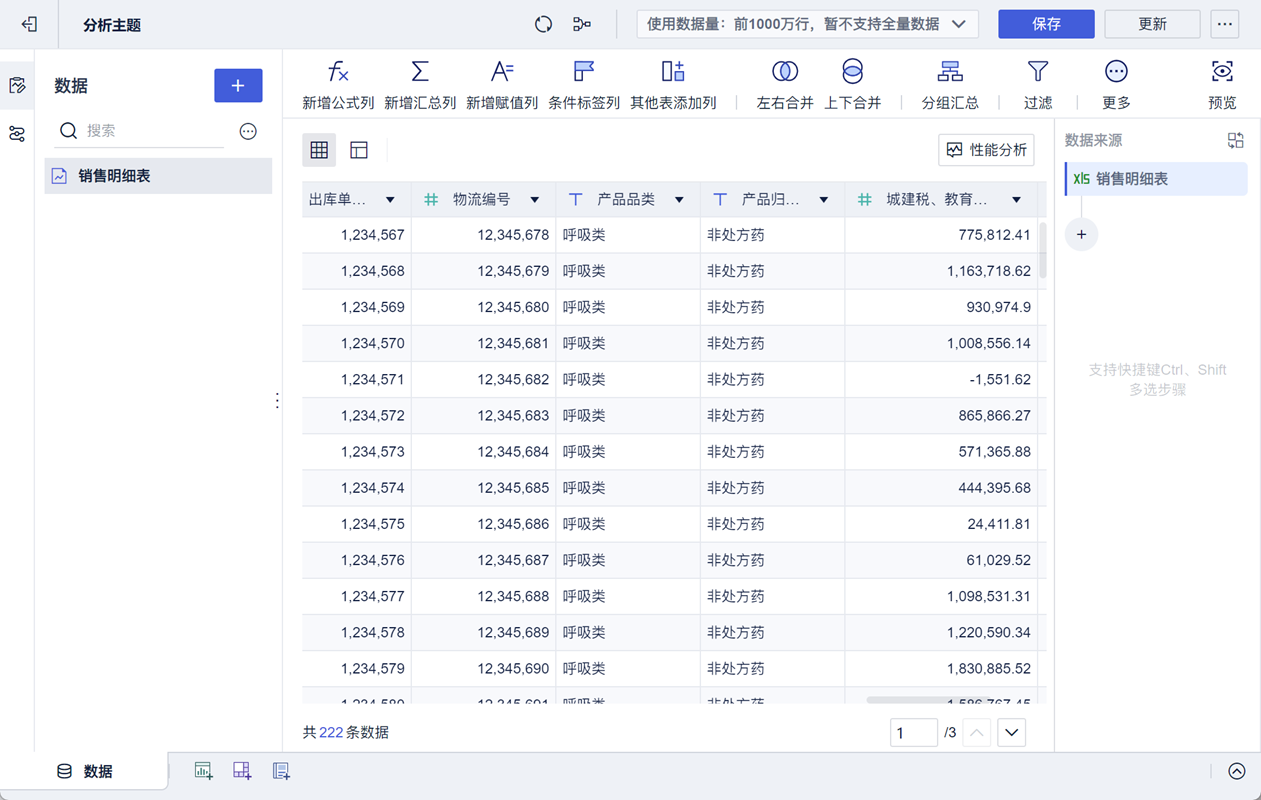This screenshot has width=1261, height=800.
Task: Select 上下合并 union tool
Action: pos(852,72)
